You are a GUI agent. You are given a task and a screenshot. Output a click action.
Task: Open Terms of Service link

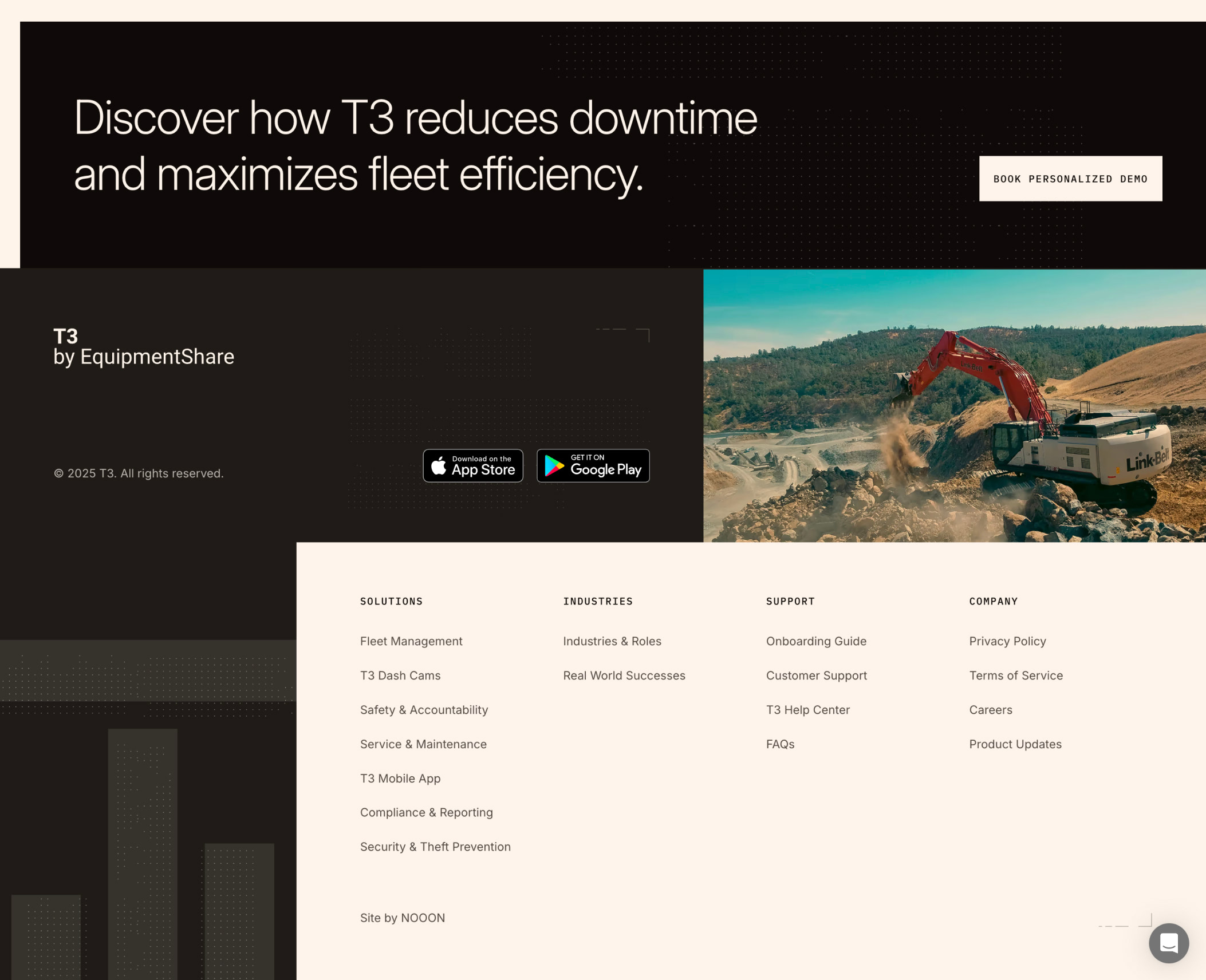[x=1015, y=675]
